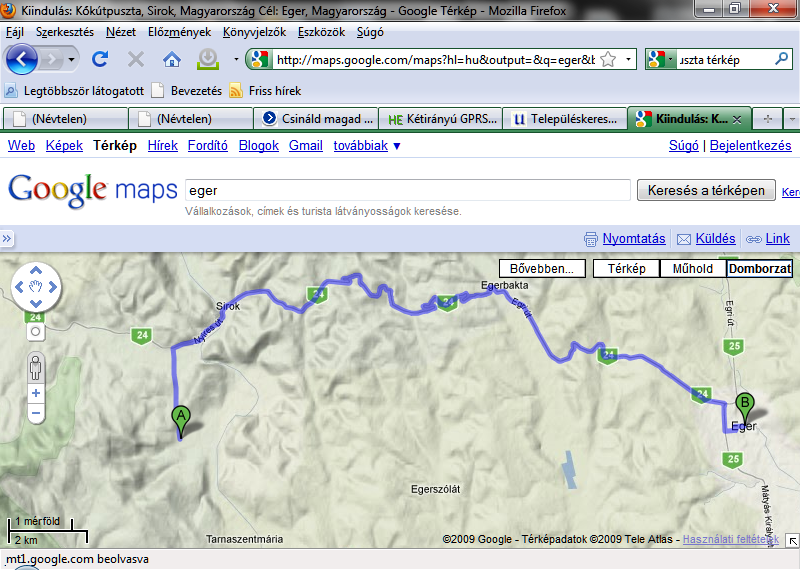This screenshot has height=570, width=800.
Task: Click the Képek link
Action: point(64,145)
